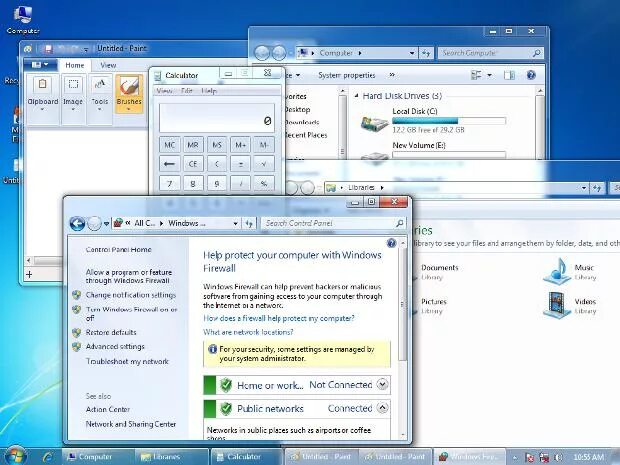Click the Calculator backspace arrow button
The width and height of the screenshot is (620, 465).
pos(170,164)
